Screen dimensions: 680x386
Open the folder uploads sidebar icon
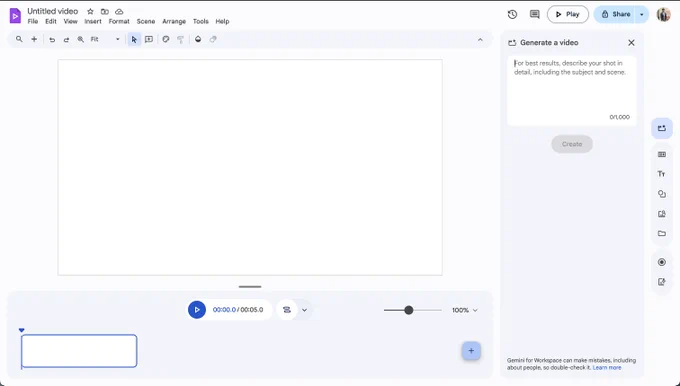click(662, 233)
